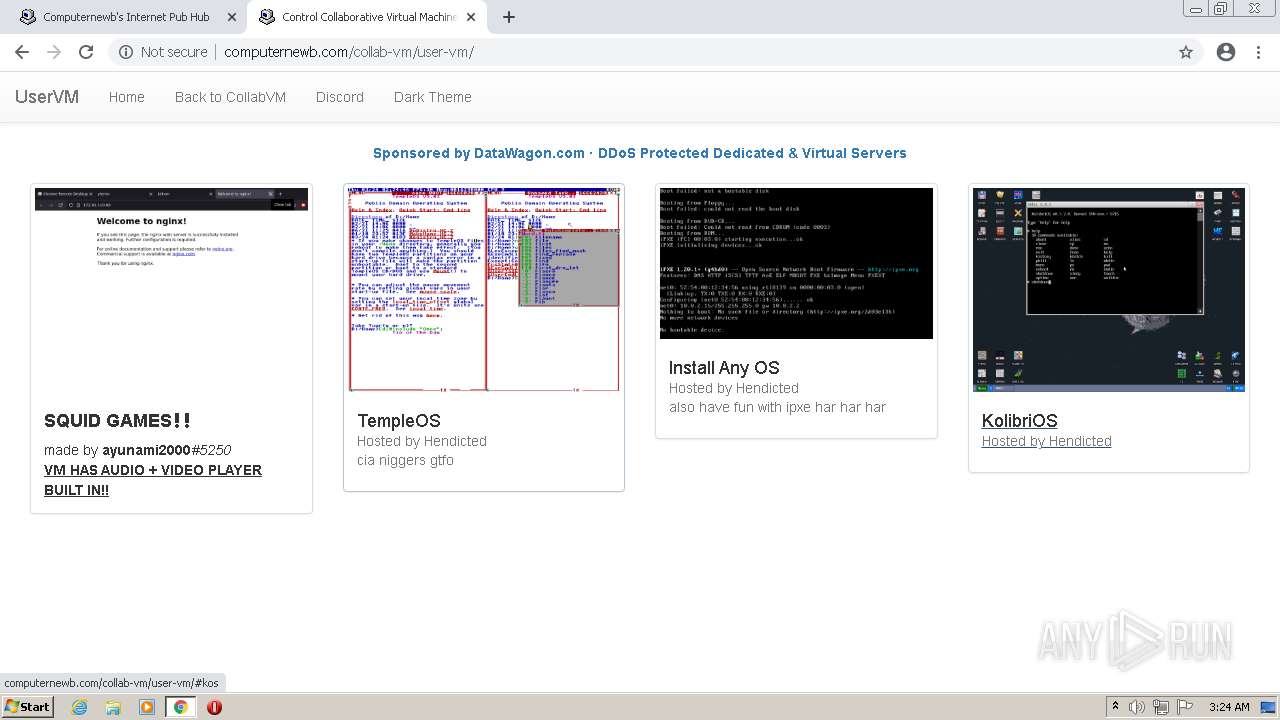Reload the page with the refresh icon
The width and height of the screenshot is (1280, 720).
(x=86, y=52)
